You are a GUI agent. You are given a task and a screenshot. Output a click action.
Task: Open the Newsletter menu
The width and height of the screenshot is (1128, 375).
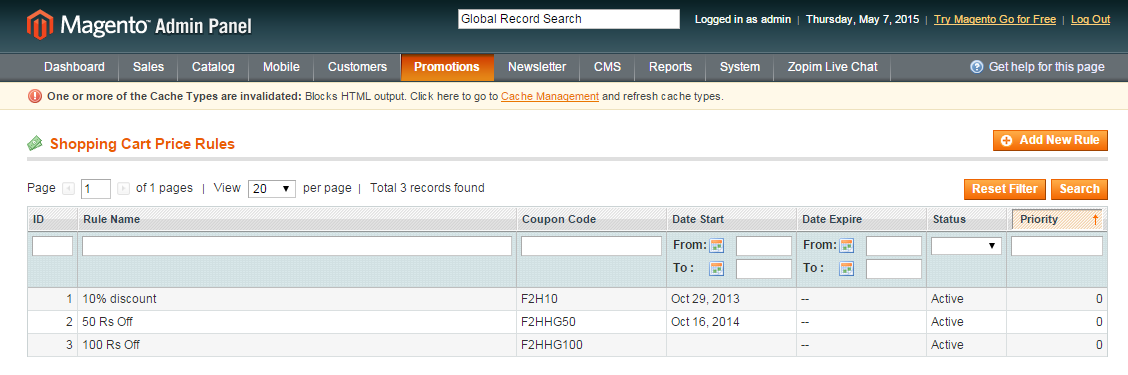click(x=537, y=67)
